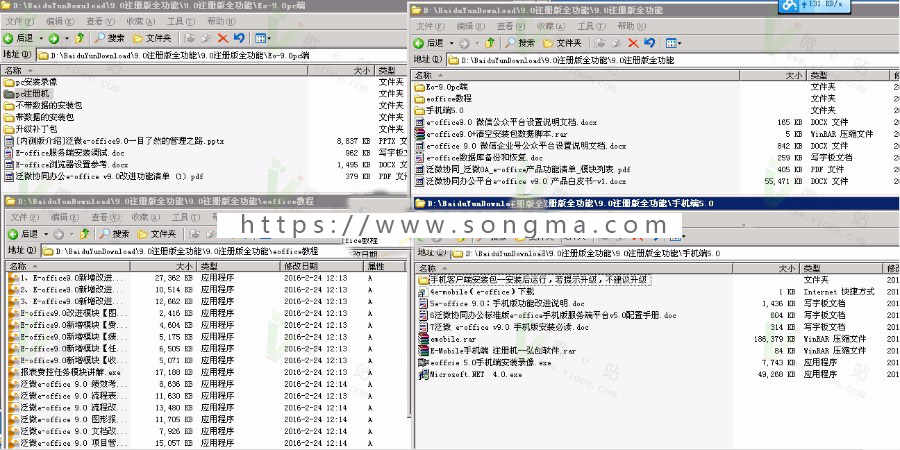Sort by 名称 column in Eo-9.0pc端 window
900x450 pixels.
[154, 70]
